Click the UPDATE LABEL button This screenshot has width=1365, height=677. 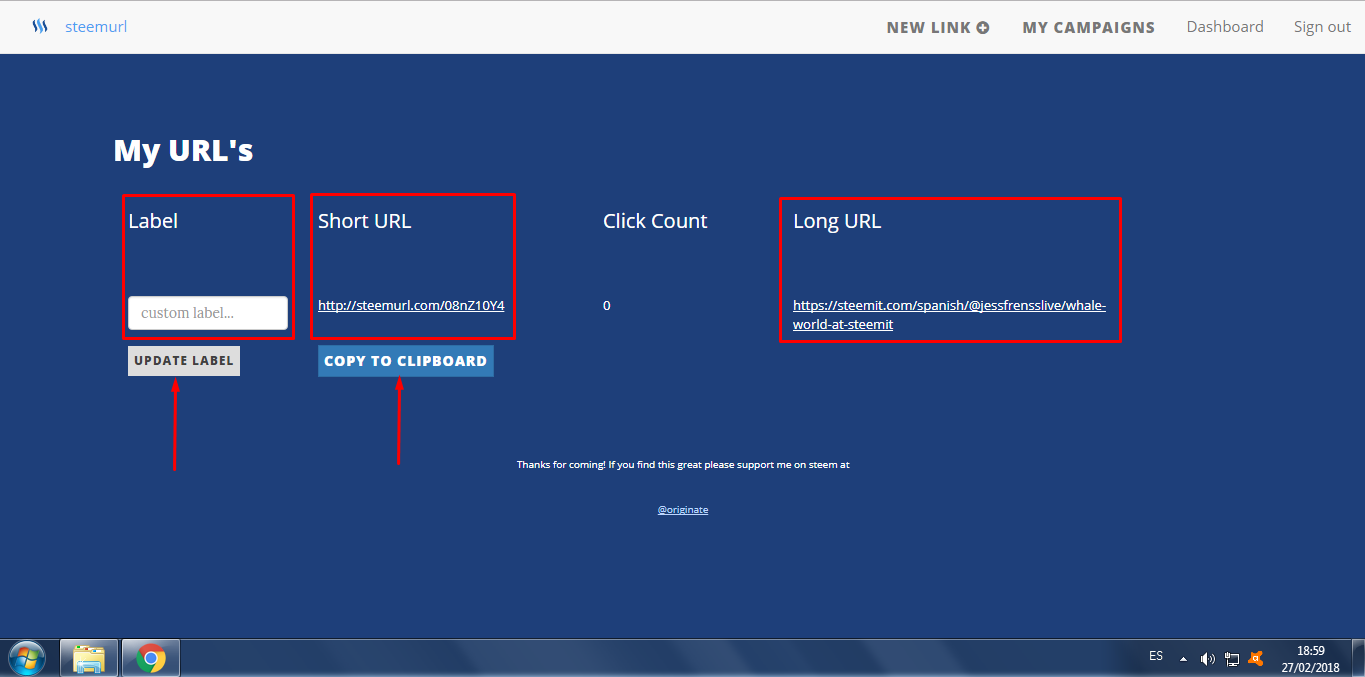click(184, 360)
